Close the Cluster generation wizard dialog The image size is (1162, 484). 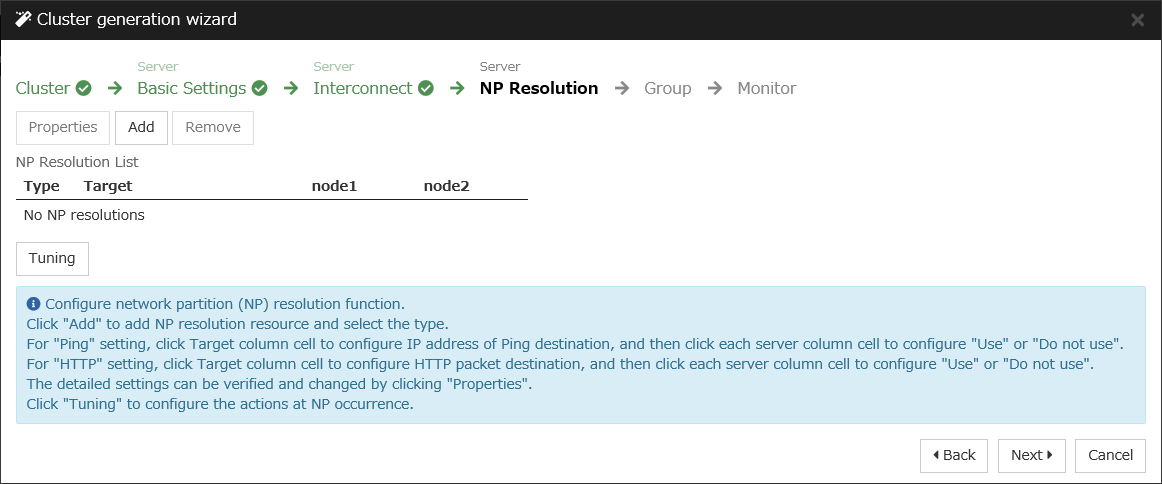1137,20
